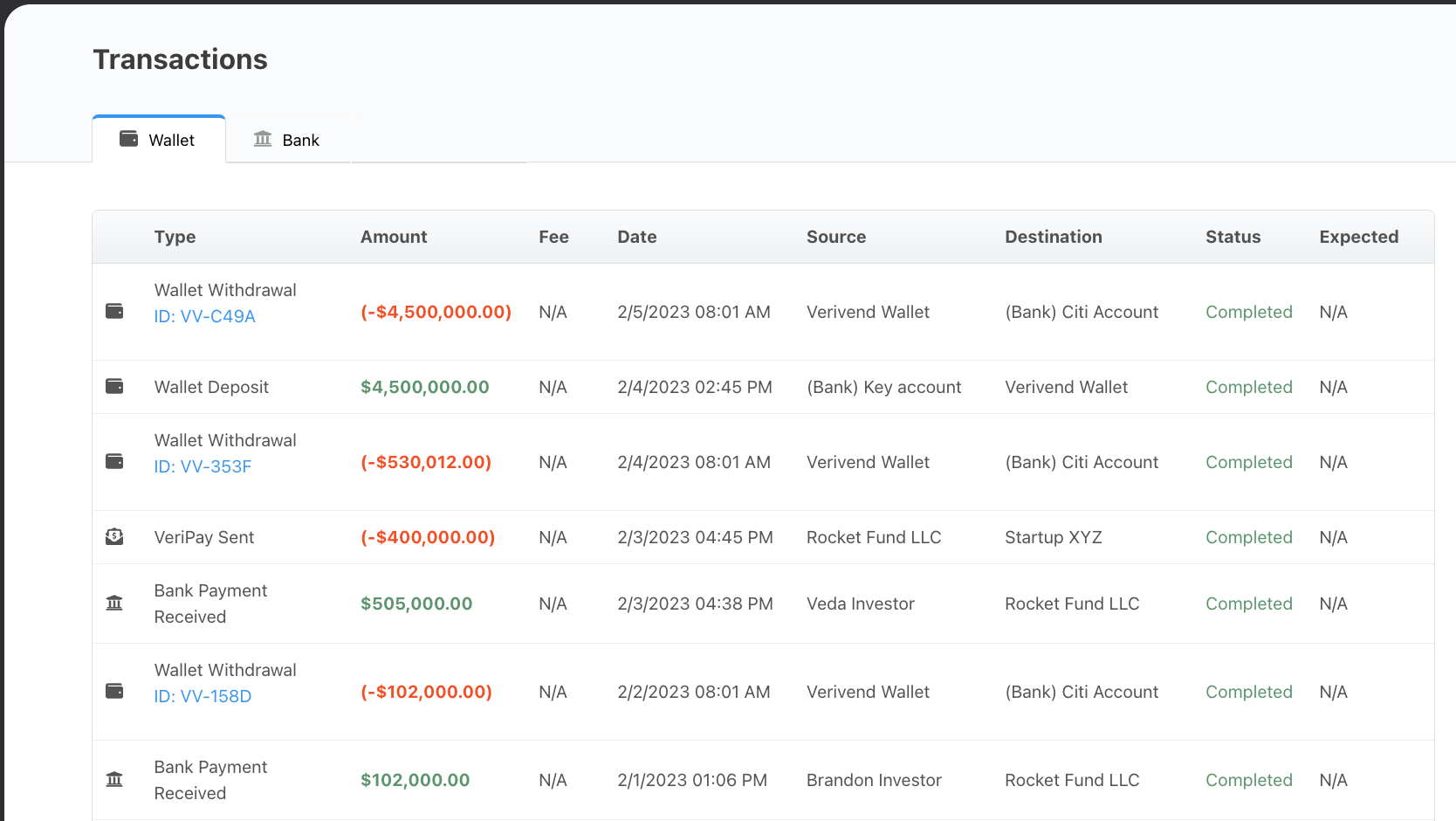Screen dimensions: 1456x821
Task: Select the Wallet tab
Action: pos(158,139)
